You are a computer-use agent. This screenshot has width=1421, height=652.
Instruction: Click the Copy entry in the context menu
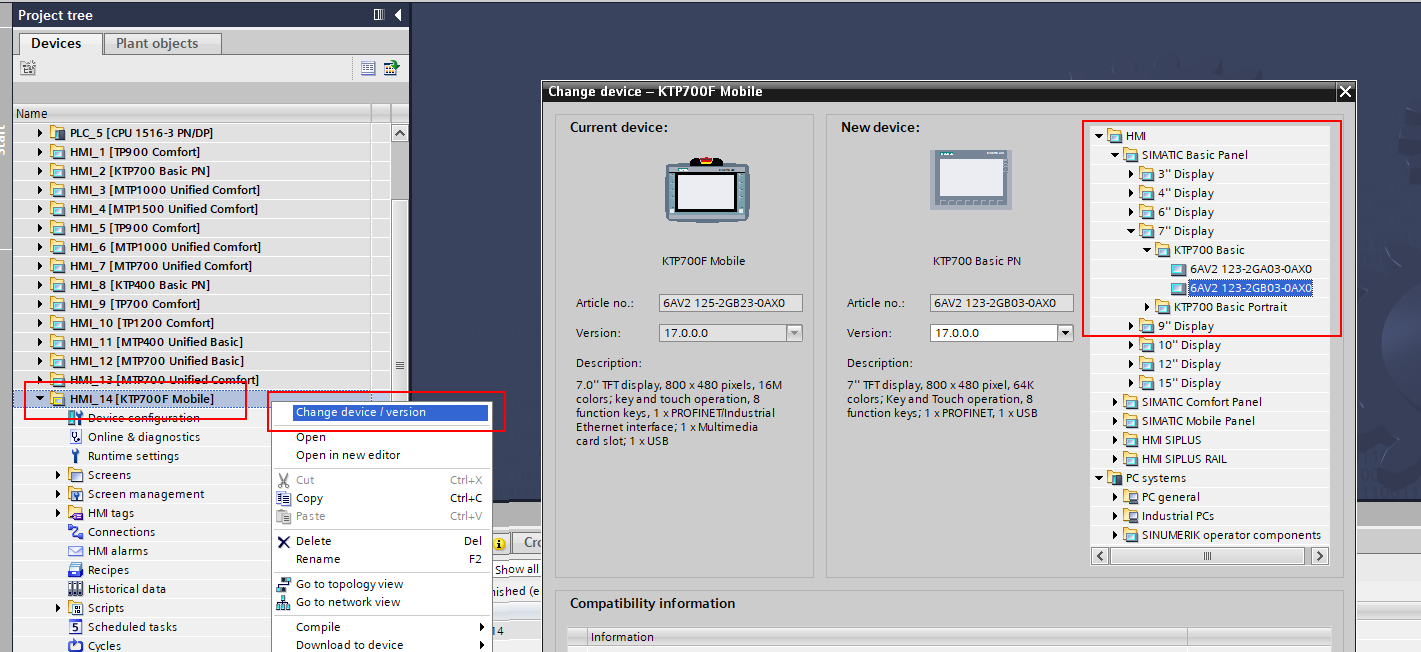309,498
